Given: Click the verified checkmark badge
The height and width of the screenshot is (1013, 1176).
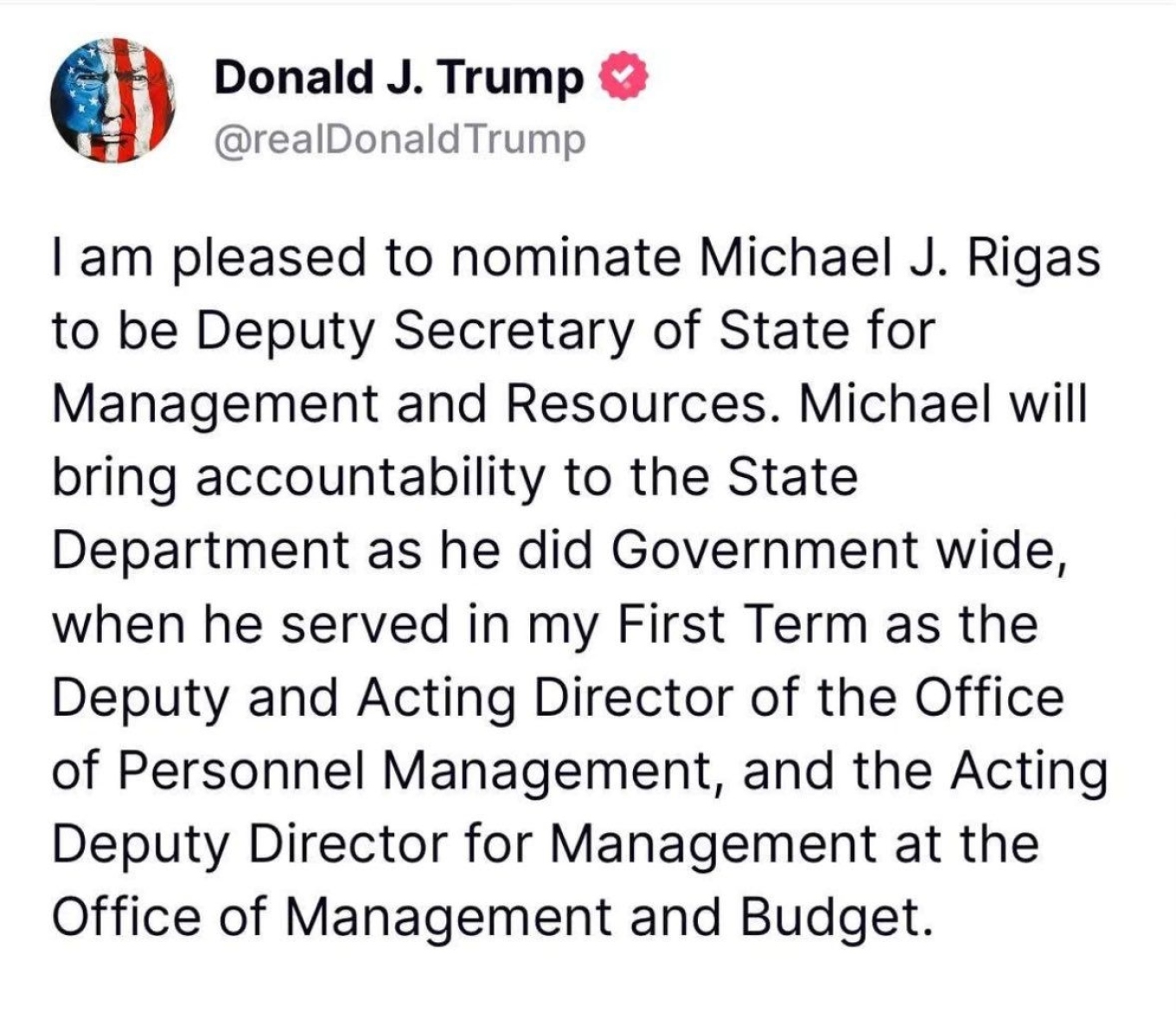Looking at the screenshot, I should [x=622, y=79].
